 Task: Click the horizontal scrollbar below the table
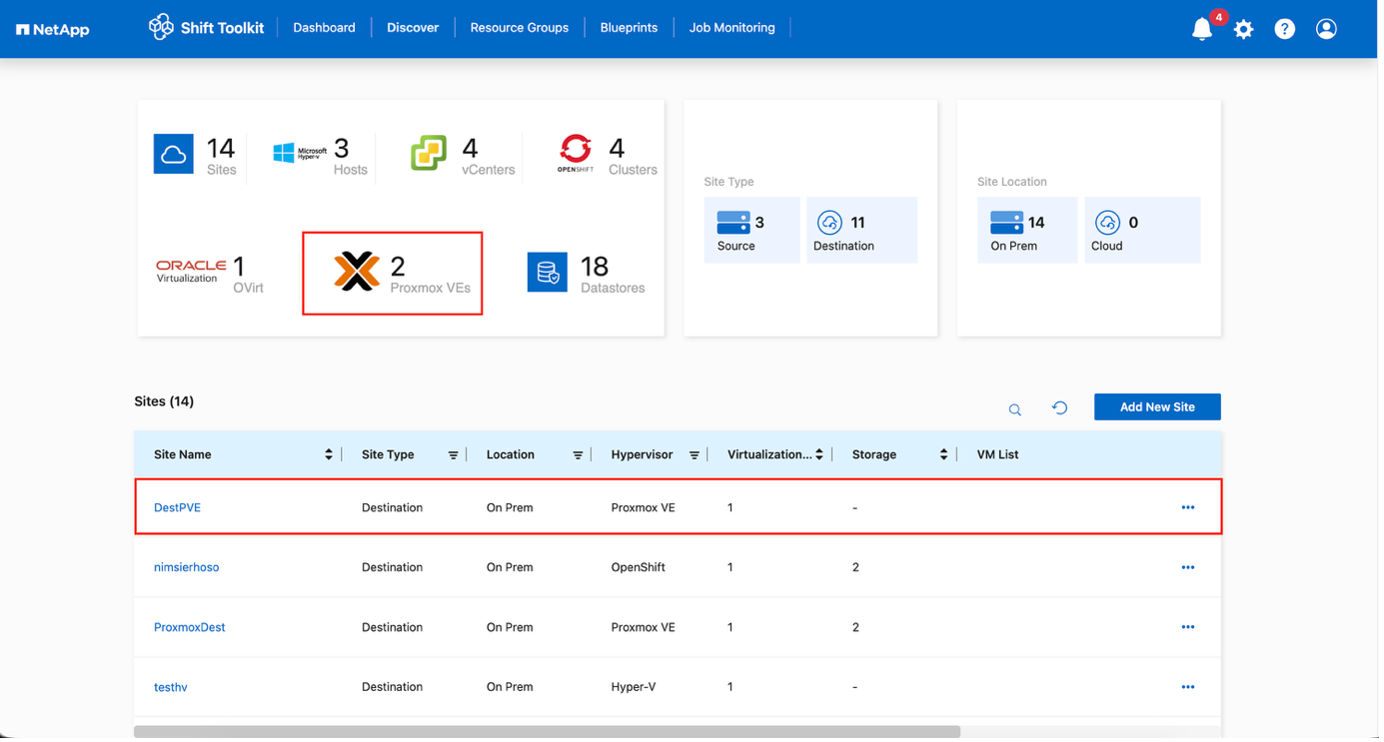547,731
